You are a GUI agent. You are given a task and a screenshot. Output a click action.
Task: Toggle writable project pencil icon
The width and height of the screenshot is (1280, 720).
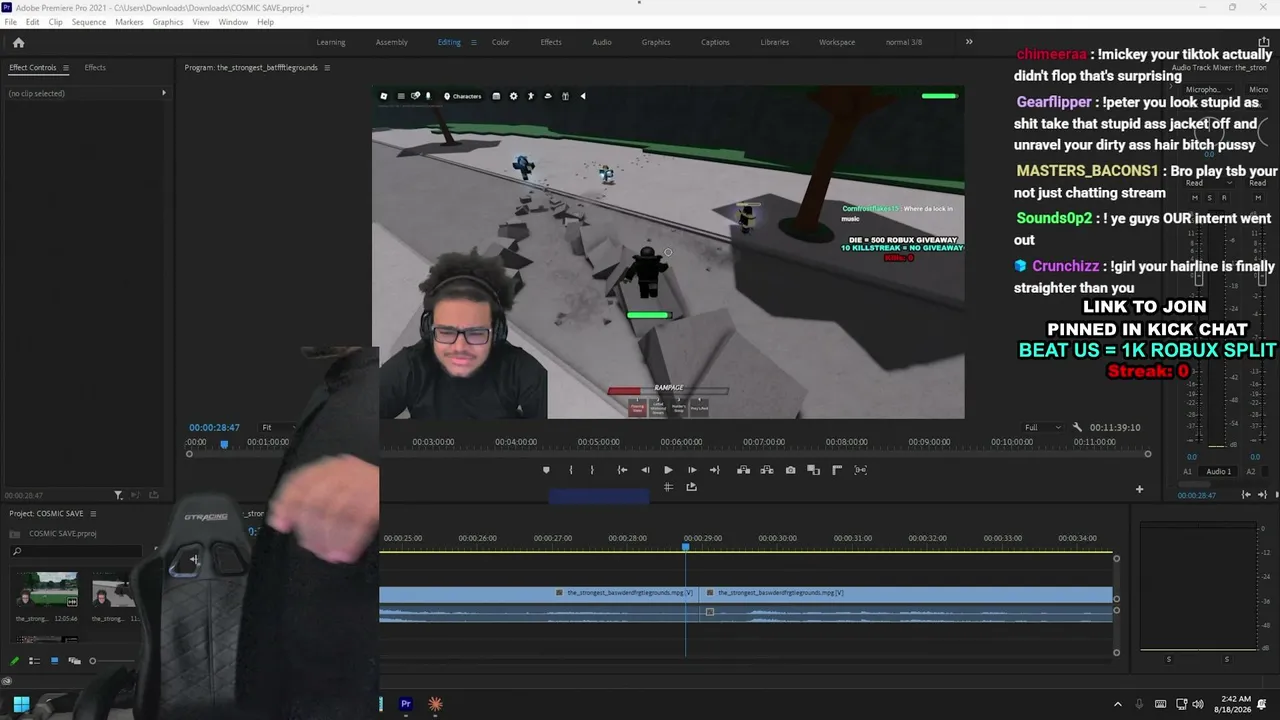14,661
